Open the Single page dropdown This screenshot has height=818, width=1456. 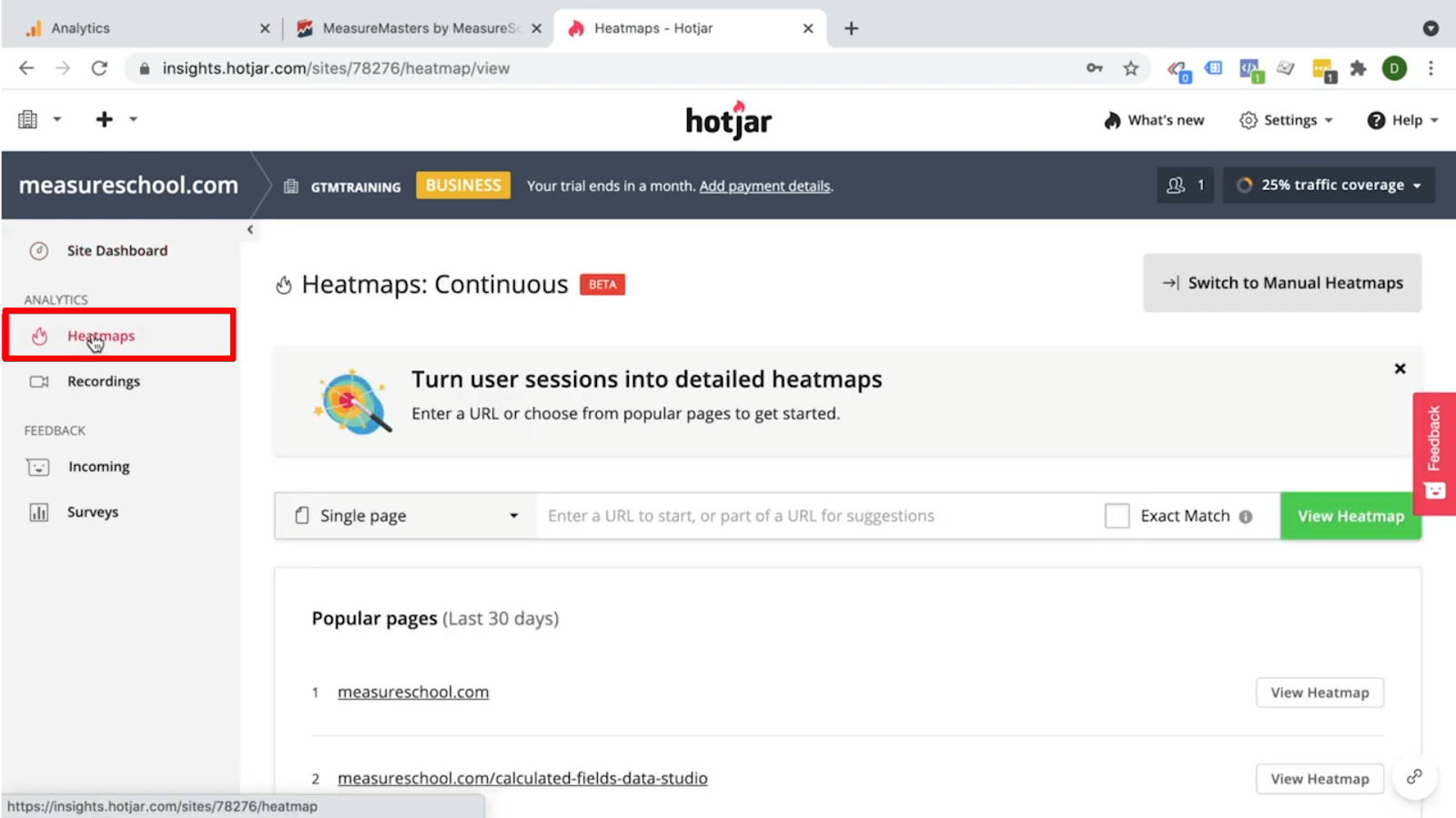(x=406, y=516)
